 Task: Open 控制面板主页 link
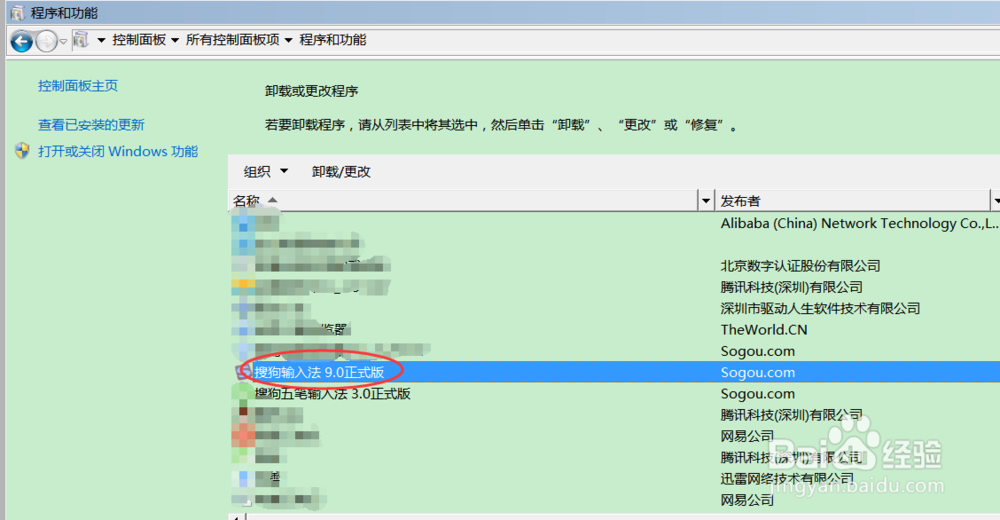pyautogui.click(x=78, y=86)
